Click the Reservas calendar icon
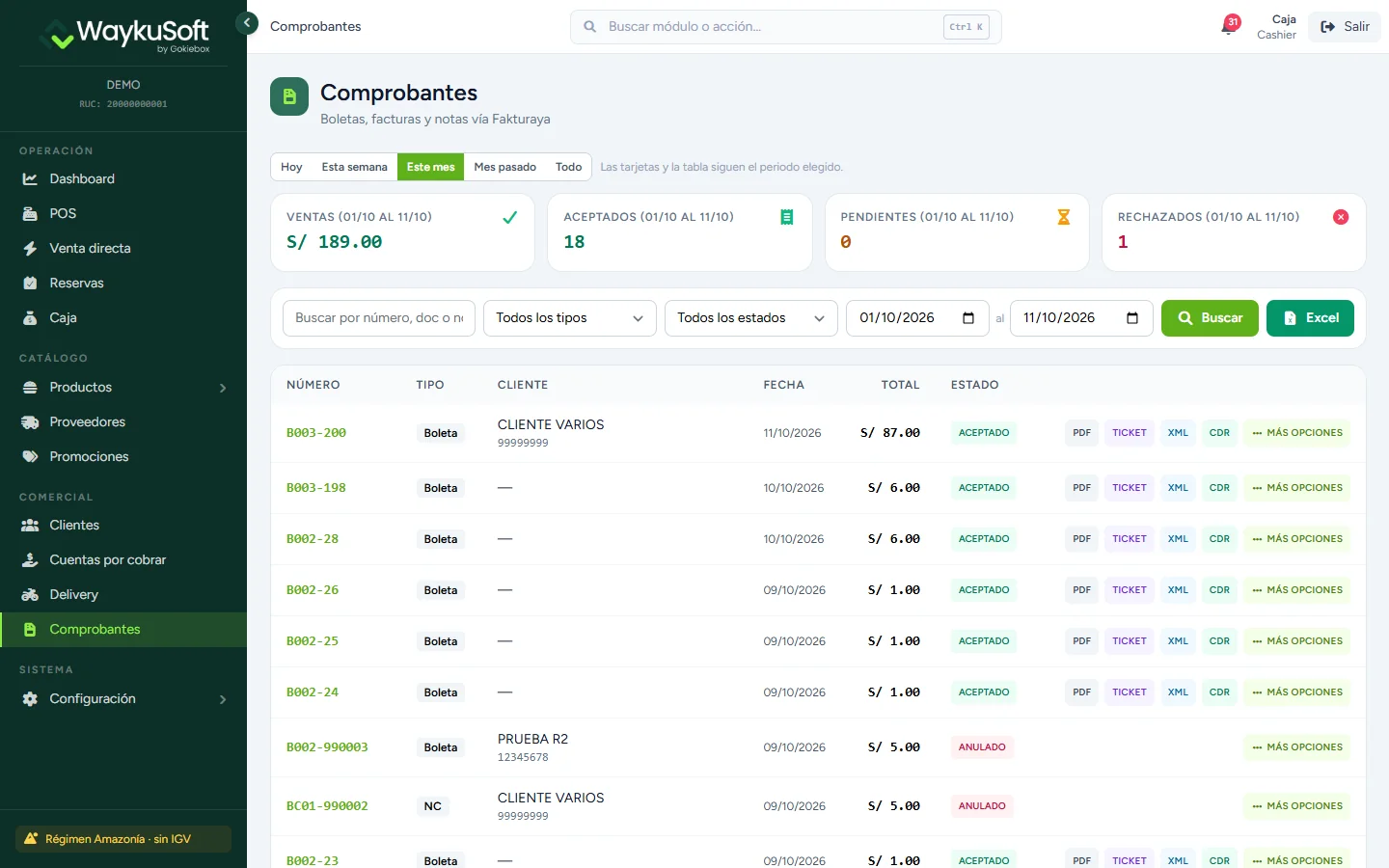 pyautogui.click(x=30, y=284)
